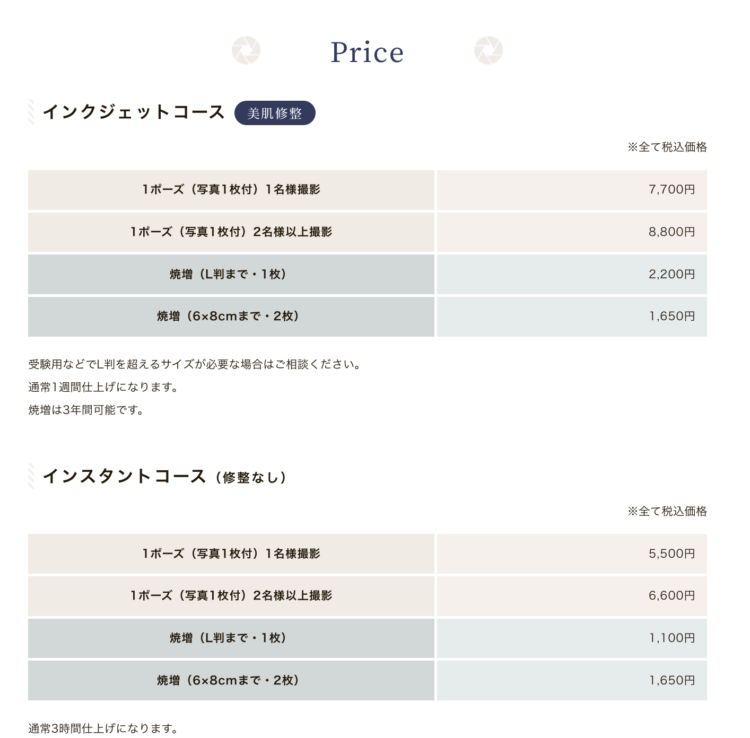This screenshot has height=738, width=750.
Task: Click the 8,800円 price cell
Action: [x=572, y=232]
